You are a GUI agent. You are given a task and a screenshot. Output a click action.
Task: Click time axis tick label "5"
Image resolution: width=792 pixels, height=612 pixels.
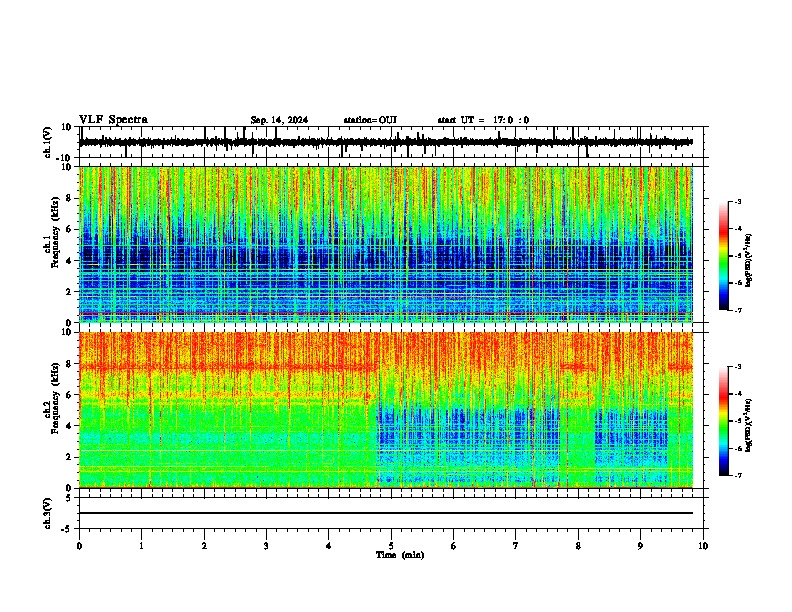click(391, 546)
